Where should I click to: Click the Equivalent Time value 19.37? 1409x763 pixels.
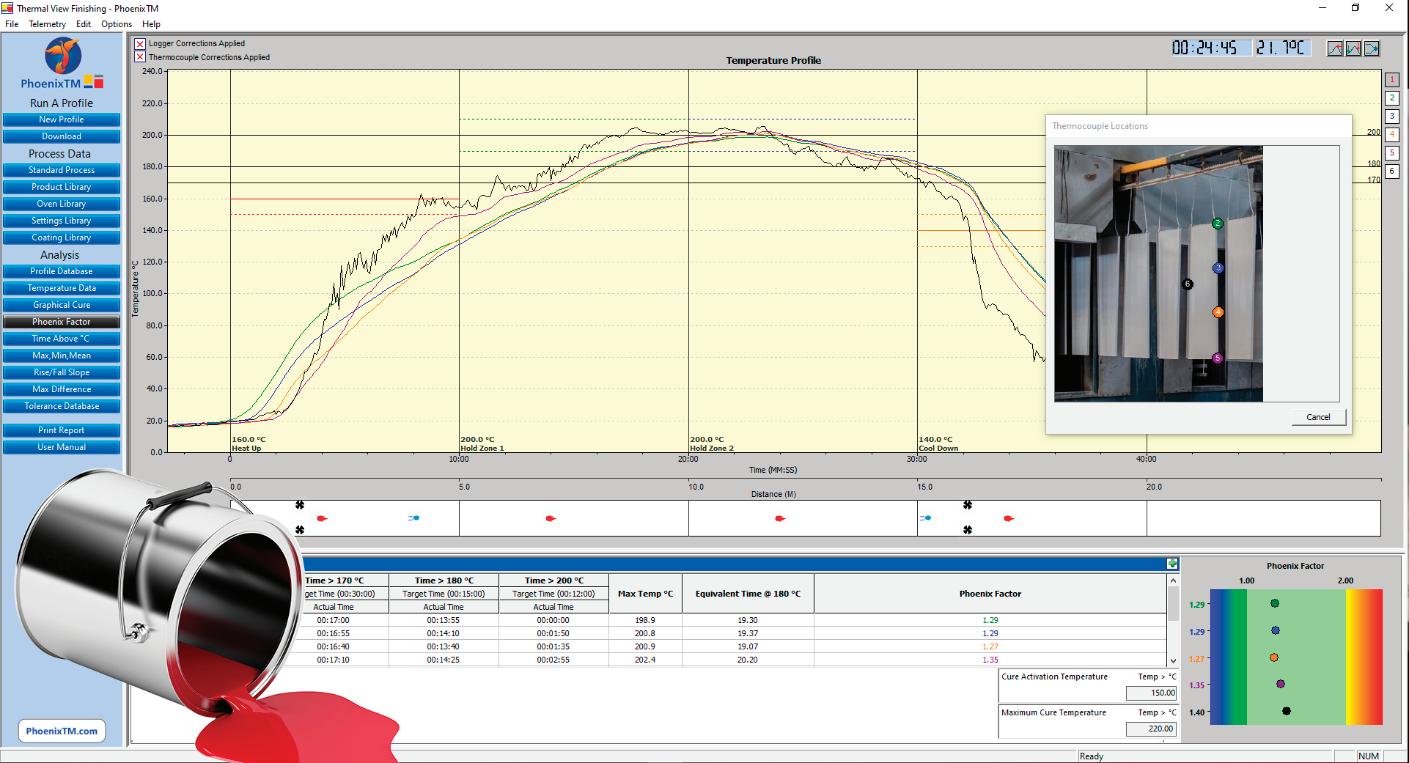point(748,633)
